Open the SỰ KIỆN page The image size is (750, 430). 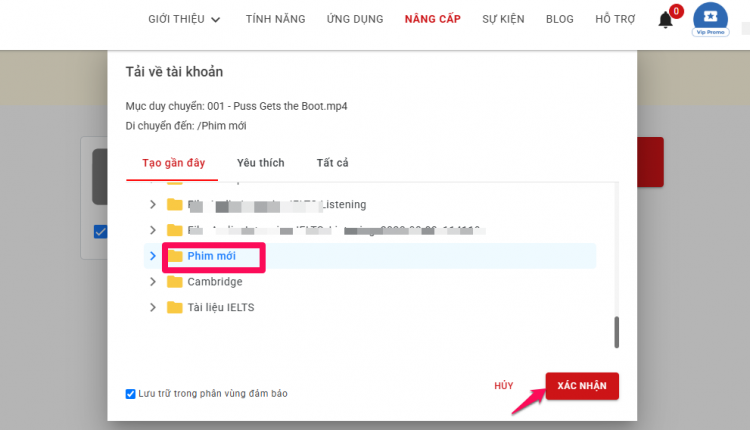click(x=503, y=19)
